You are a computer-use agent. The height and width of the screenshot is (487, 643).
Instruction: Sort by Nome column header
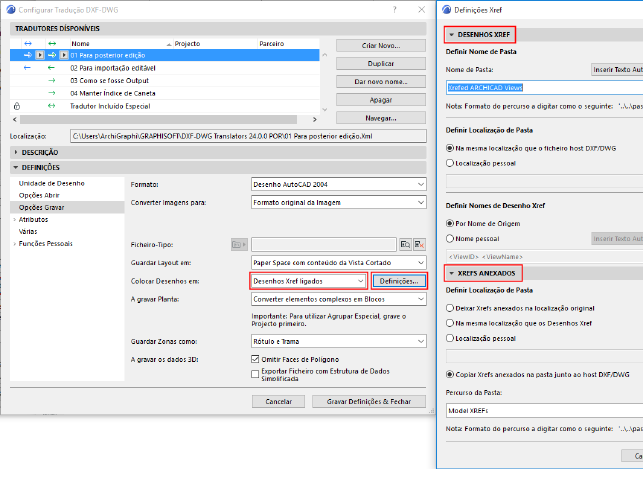click(x=80, y=43)
